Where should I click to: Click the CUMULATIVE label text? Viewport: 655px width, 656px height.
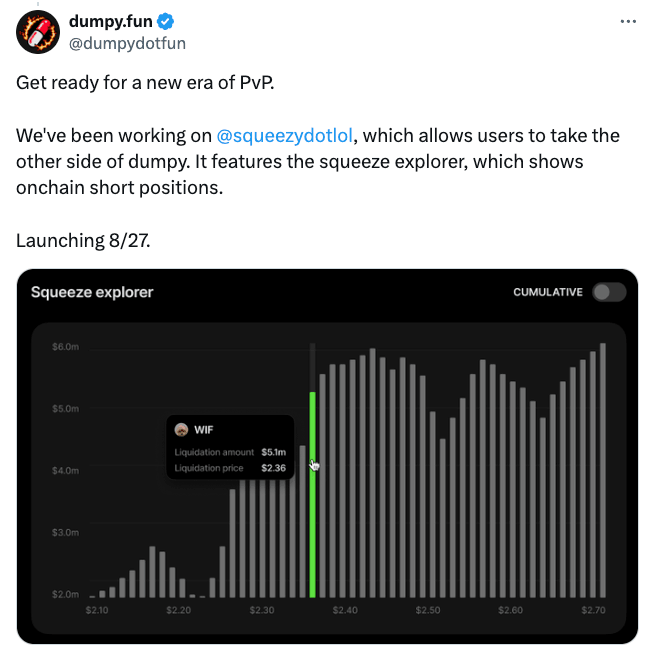547,292
